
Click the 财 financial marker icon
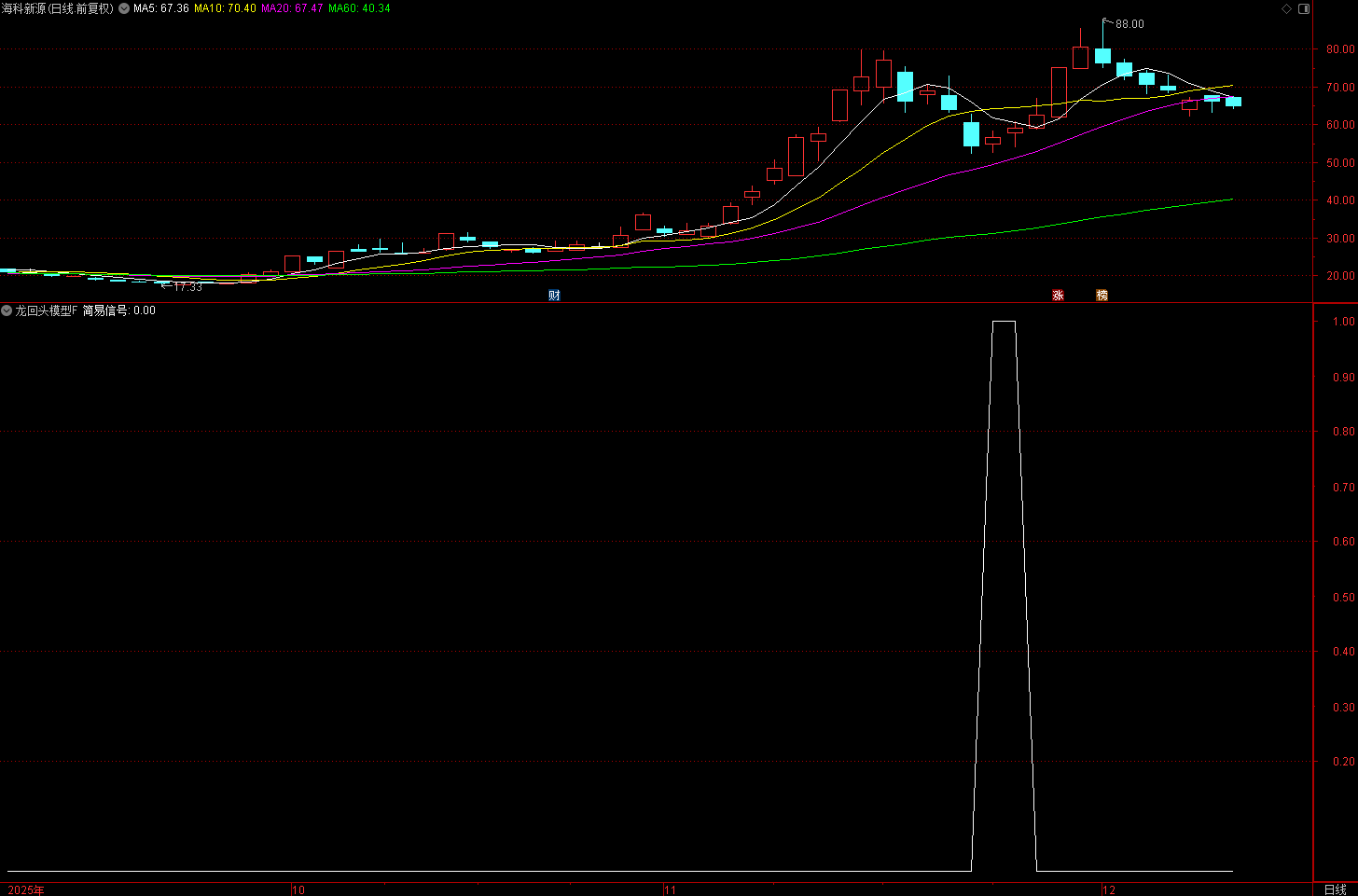[554, 296]
